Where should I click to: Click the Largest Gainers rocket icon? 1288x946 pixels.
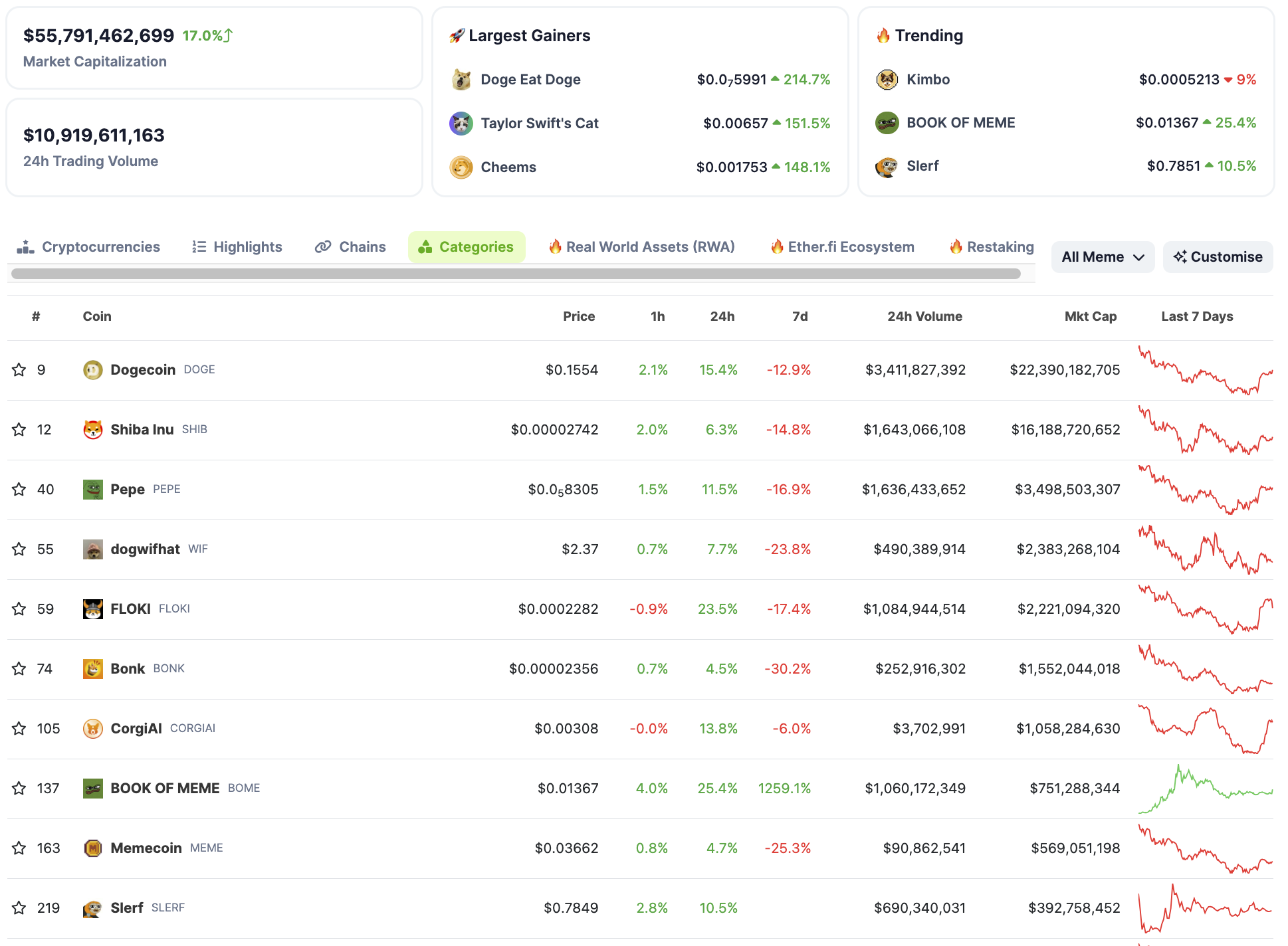pos(457,36)
